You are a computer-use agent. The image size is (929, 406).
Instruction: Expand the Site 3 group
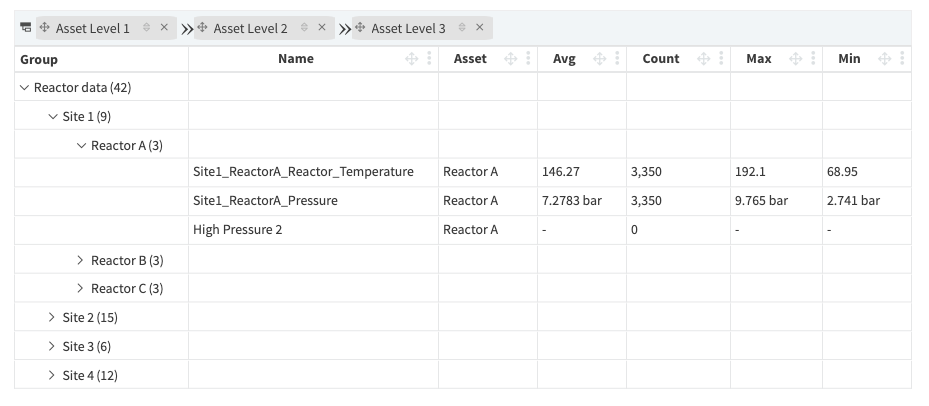click(x=53, y=347)
